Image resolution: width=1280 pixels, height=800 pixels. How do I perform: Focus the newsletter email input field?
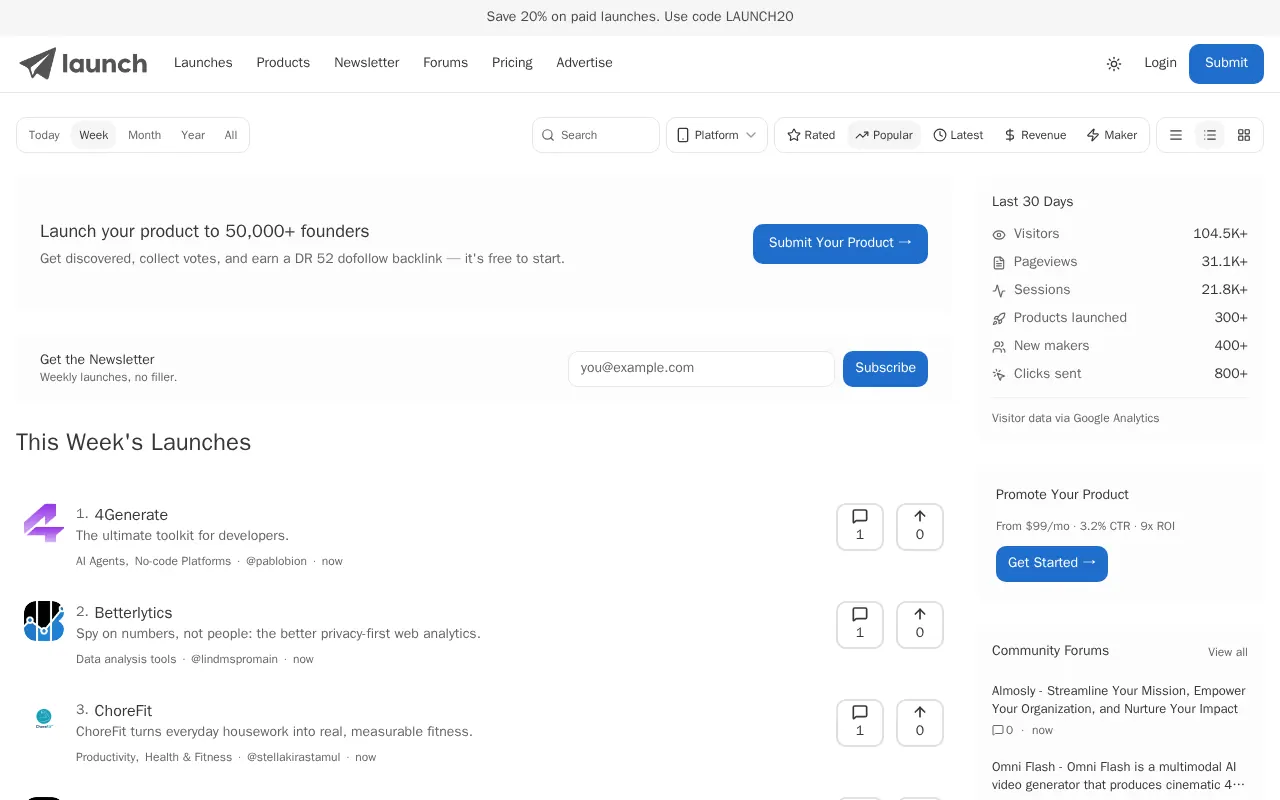point(701,368)
